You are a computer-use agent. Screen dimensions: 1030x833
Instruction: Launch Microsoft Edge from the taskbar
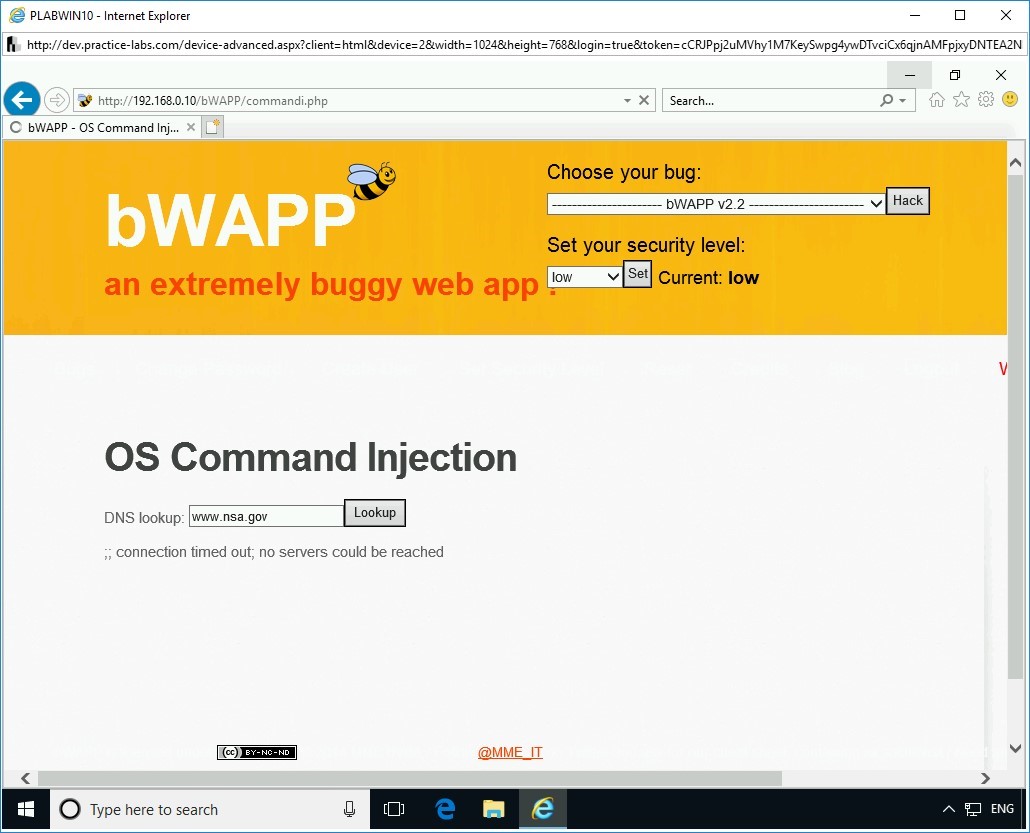click(444, 809)
